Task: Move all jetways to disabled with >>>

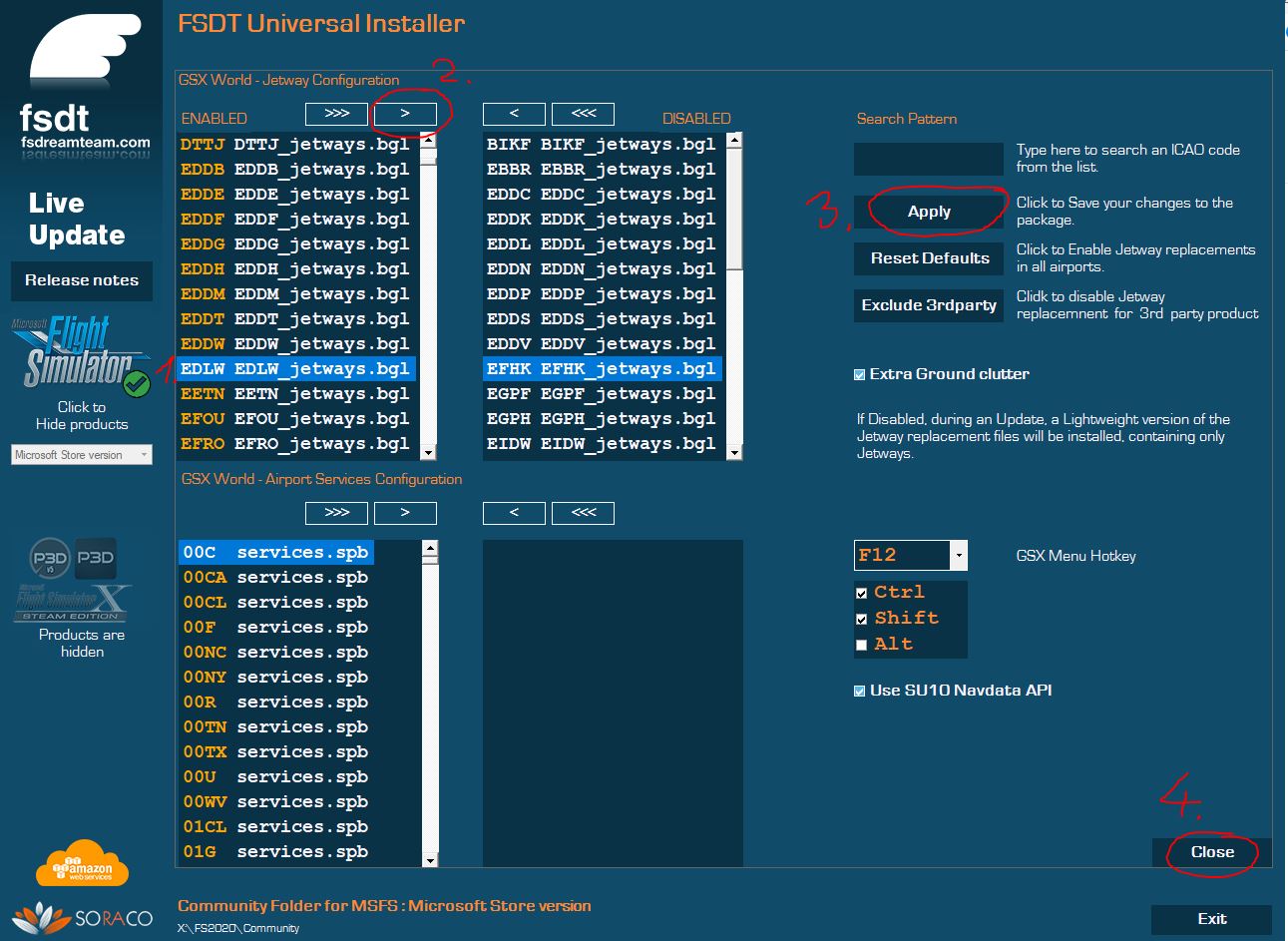Action: tap(337, 114)
